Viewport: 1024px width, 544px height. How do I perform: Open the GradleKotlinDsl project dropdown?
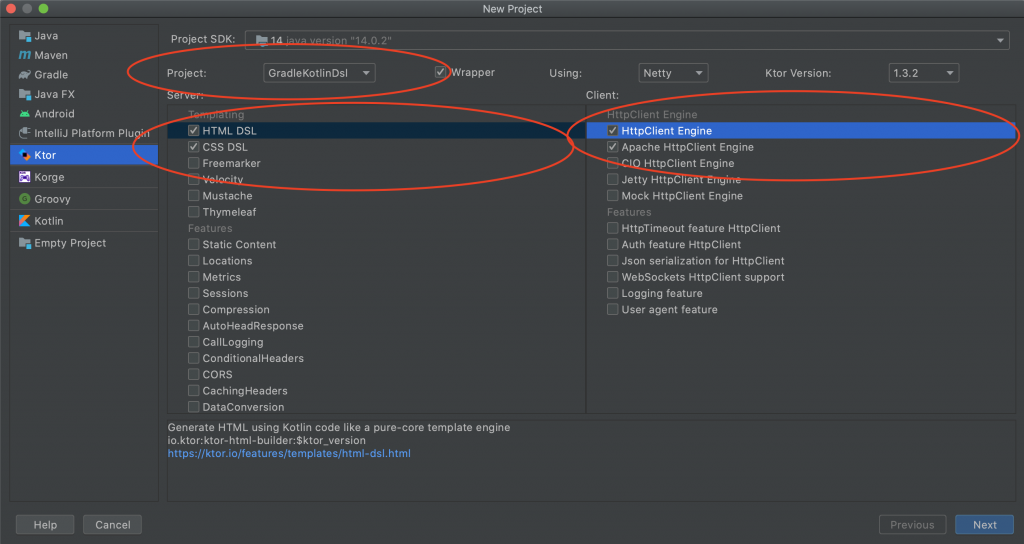319,73
